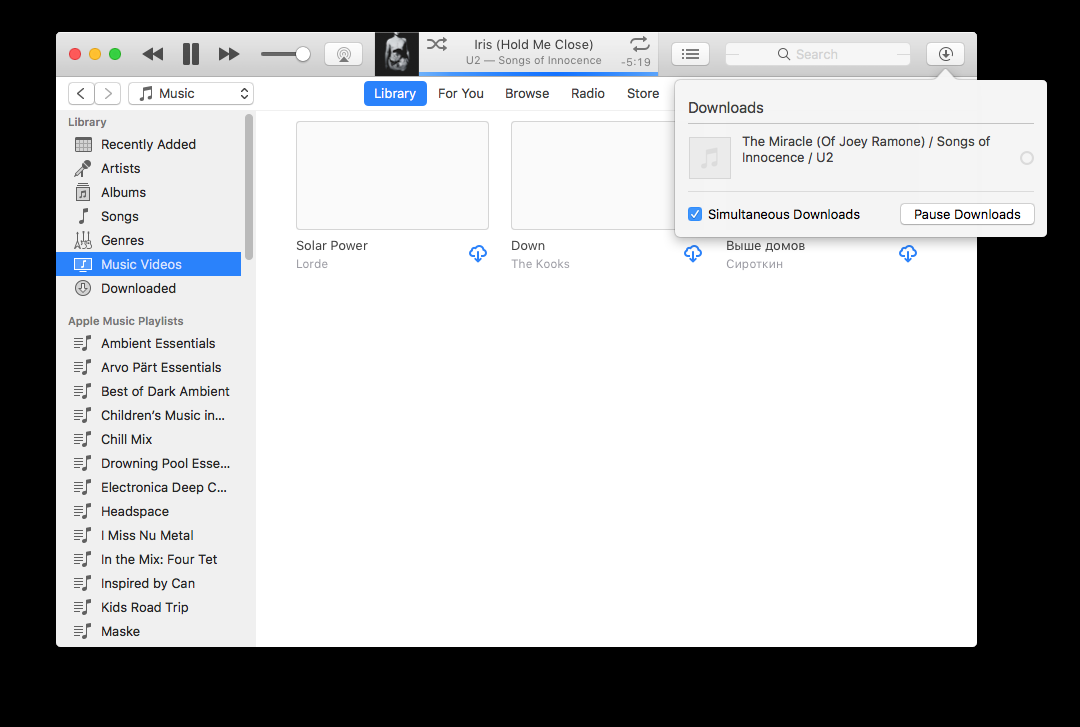1080x727 pixels.
Task: Select Recently Added in sidebar
Action: point(149,145)
